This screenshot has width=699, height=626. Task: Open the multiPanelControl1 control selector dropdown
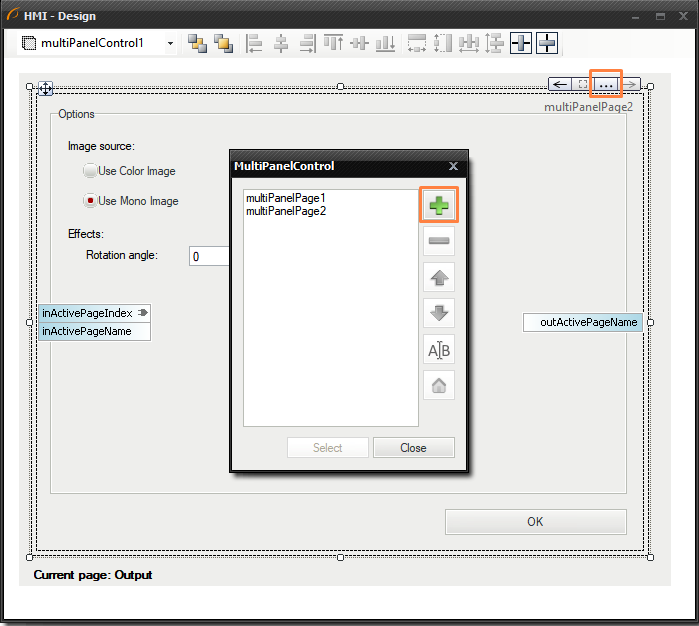170,44
